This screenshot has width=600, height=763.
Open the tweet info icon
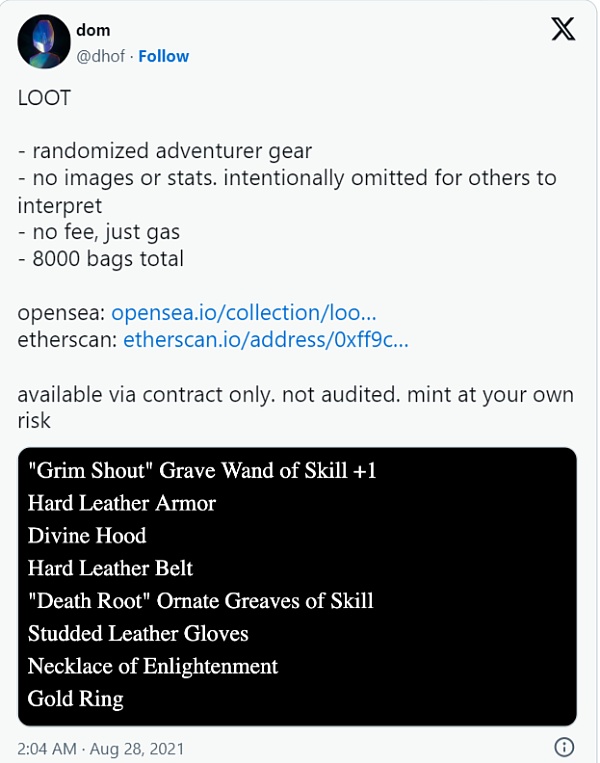click(x=563, y=746)
